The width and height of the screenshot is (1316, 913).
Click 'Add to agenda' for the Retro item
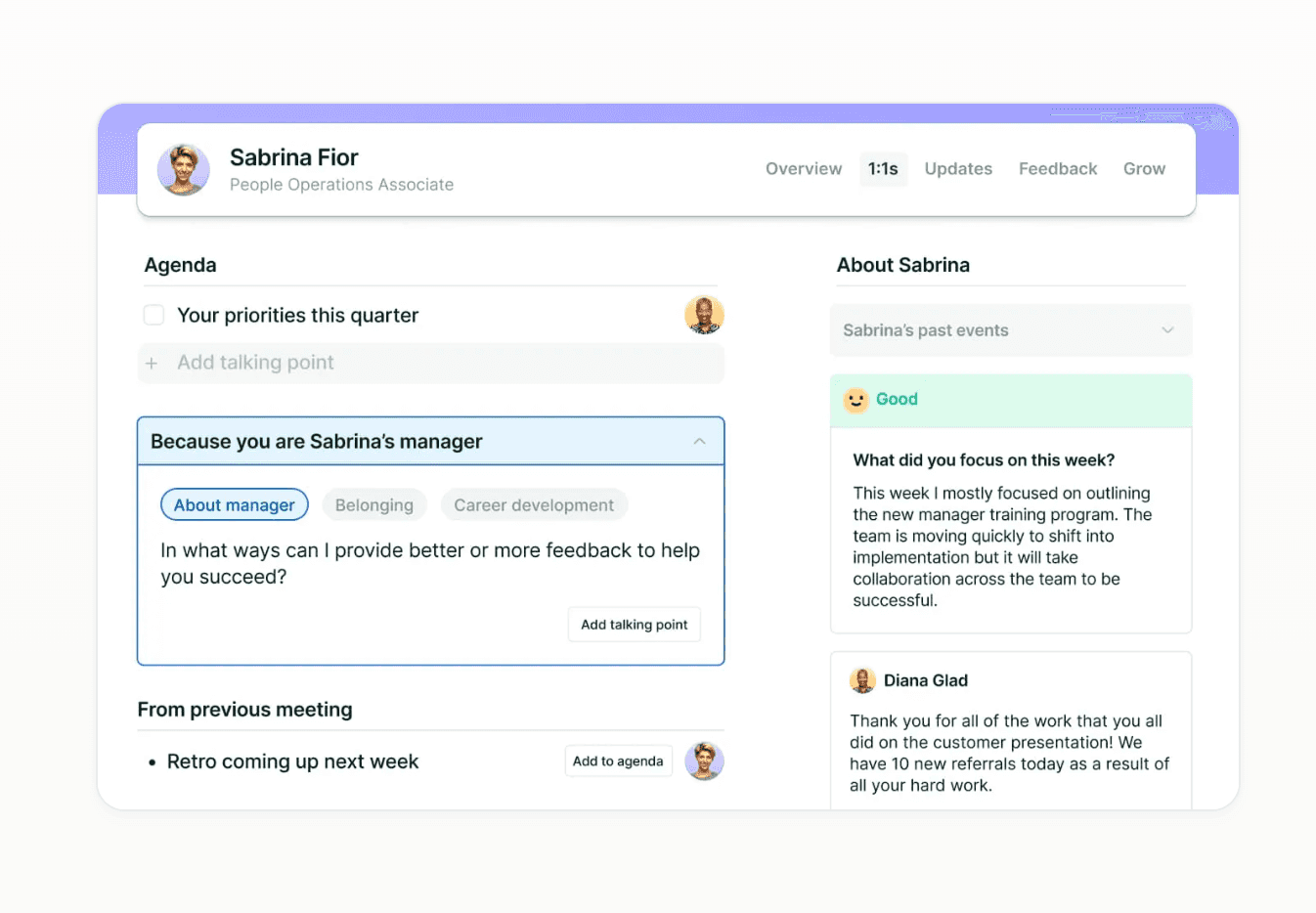click(618, 761)
